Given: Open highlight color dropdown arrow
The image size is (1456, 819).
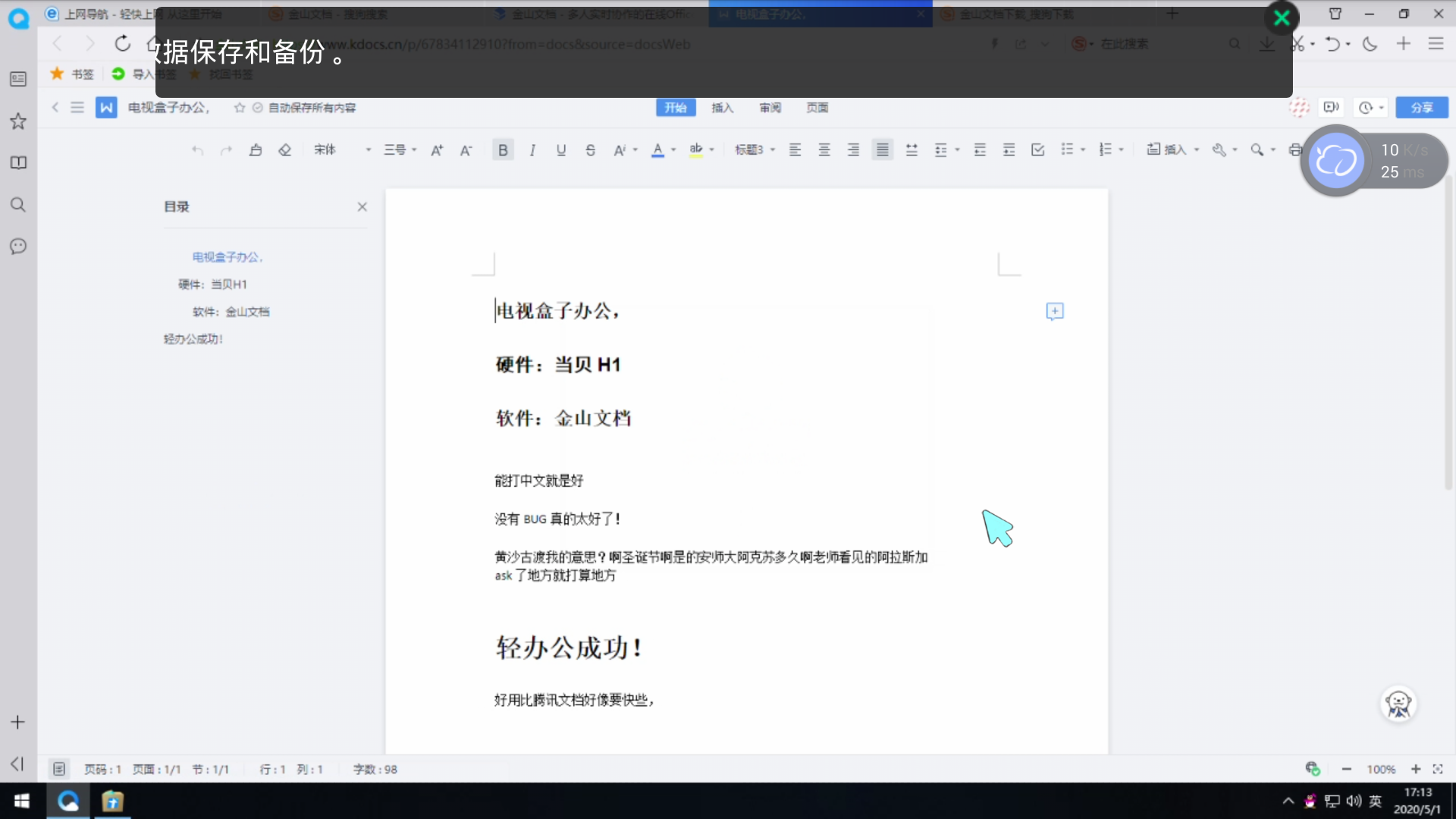Looking at the screenshot, I should coord(712,150).
